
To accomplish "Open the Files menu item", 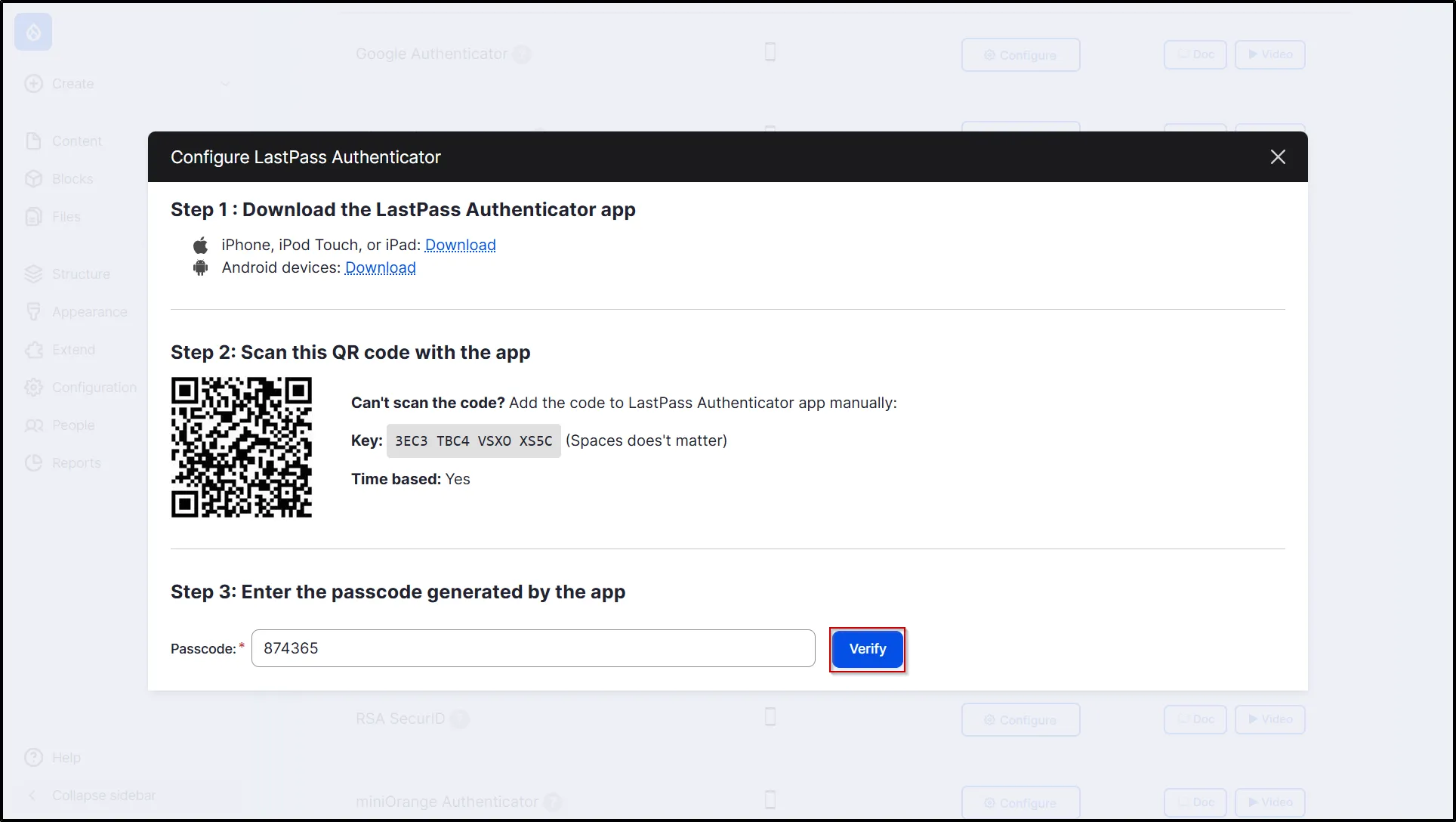I will pos(66,217).
